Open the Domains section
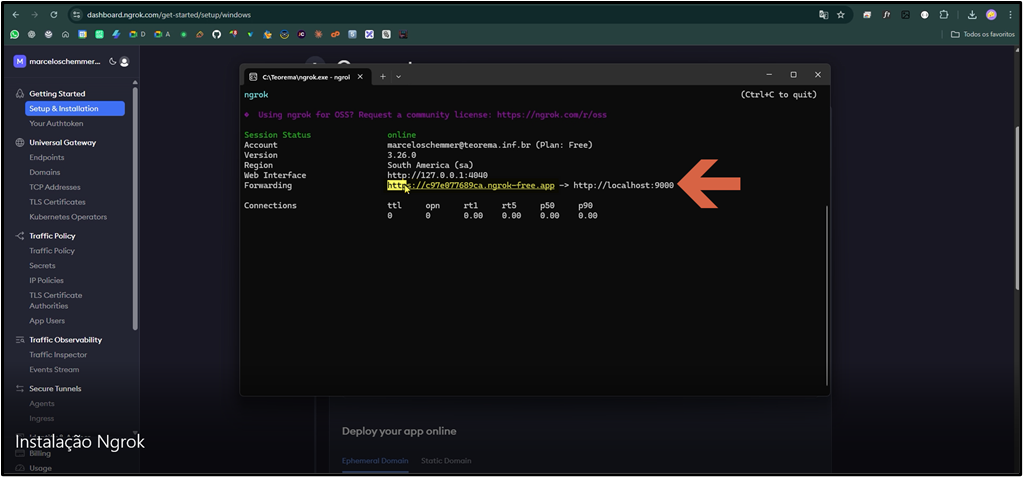 point(44,172)
